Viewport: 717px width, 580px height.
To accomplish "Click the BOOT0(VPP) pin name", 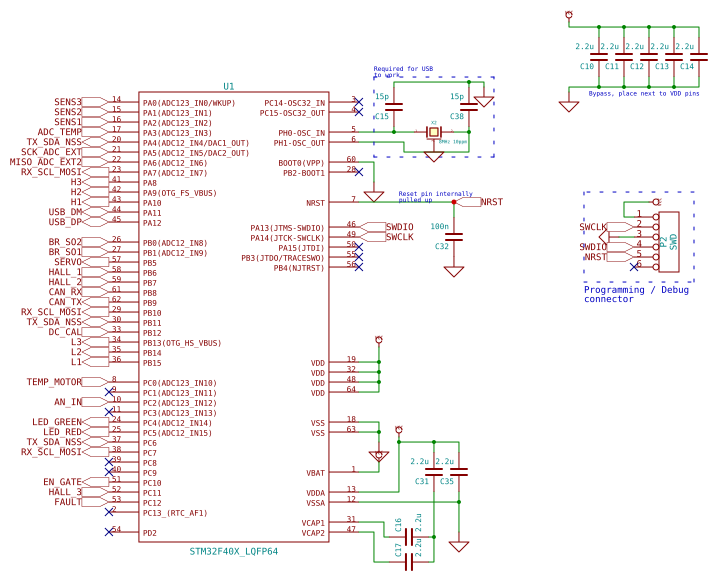I will tap(301, 163).
